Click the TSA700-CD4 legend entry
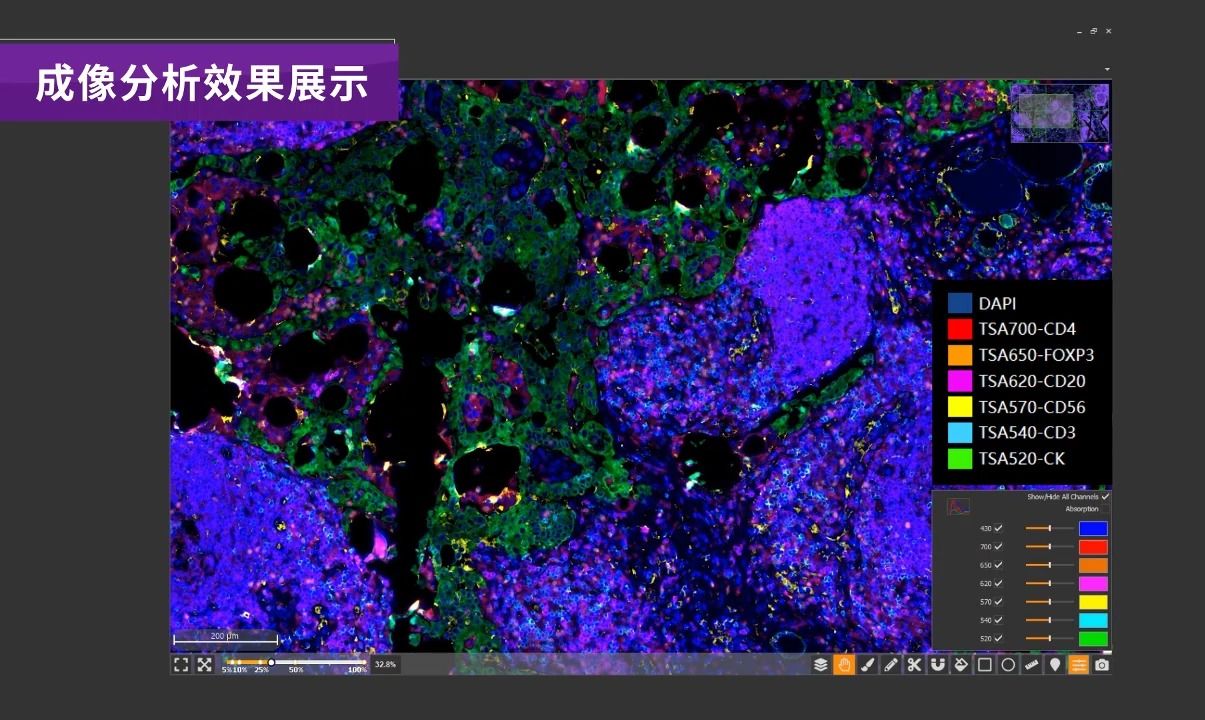This screenshot has height=720, width=1205. click(x=1012, y=329)
